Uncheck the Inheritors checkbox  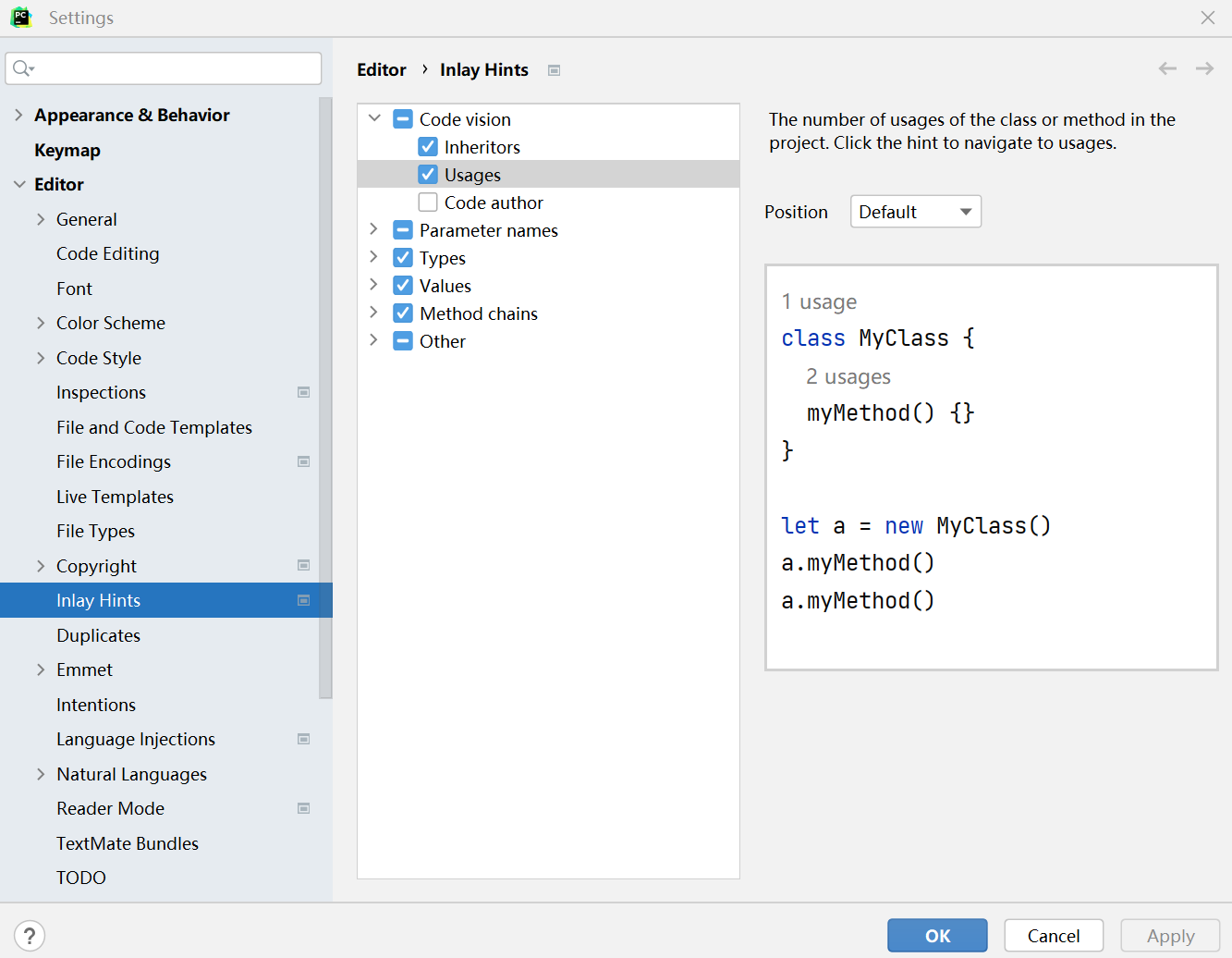click(428, 147)
